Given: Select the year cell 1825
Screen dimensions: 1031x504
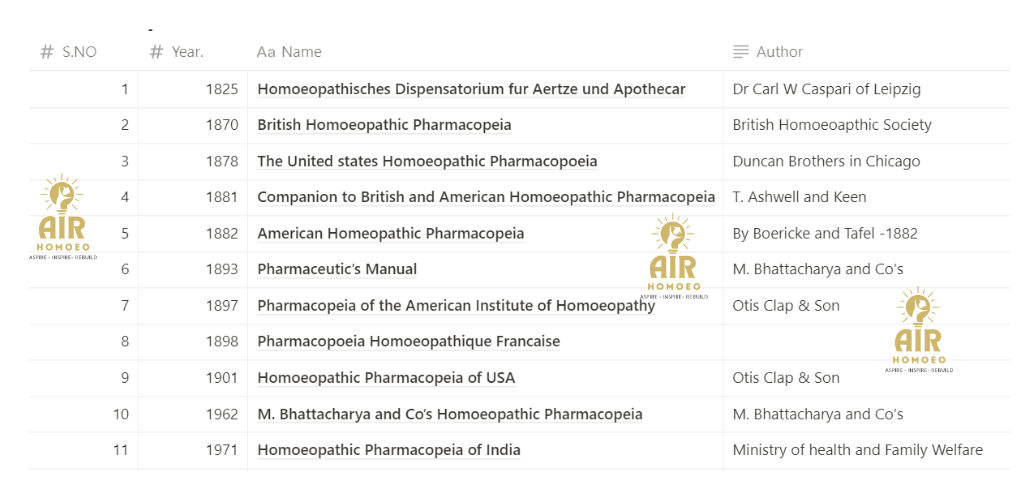Looking at the screenshot, I should 193,89.
